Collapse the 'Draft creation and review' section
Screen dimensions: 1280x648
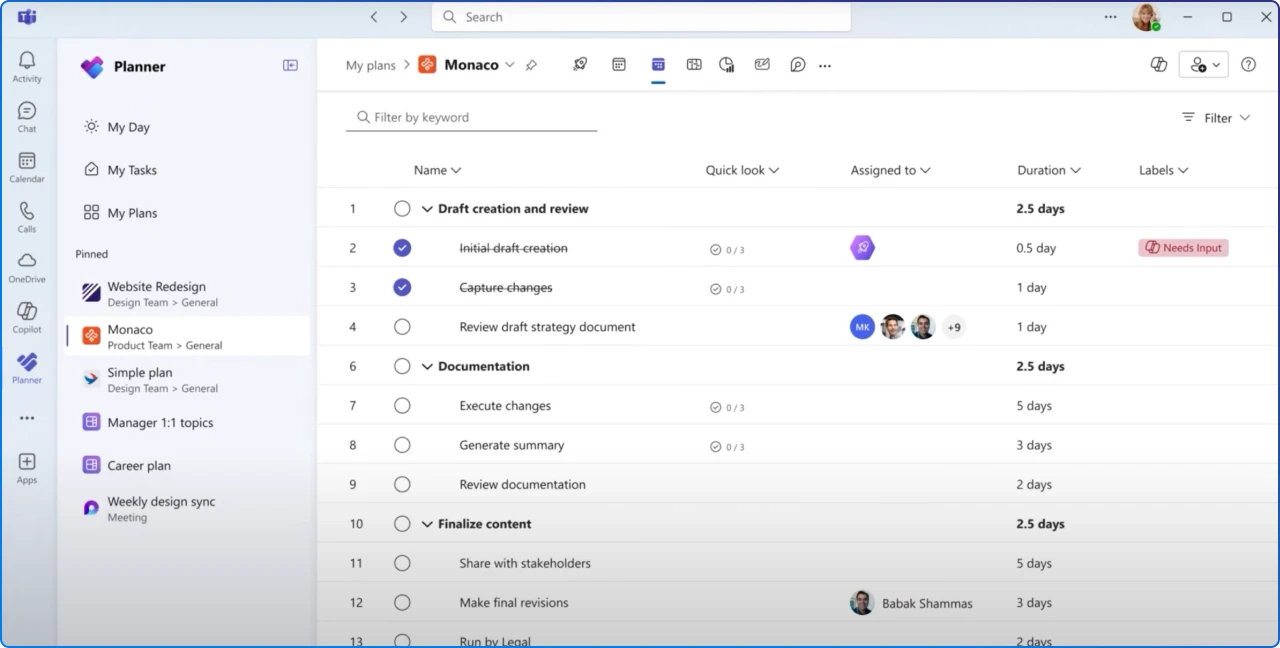(x=427, y=208)
